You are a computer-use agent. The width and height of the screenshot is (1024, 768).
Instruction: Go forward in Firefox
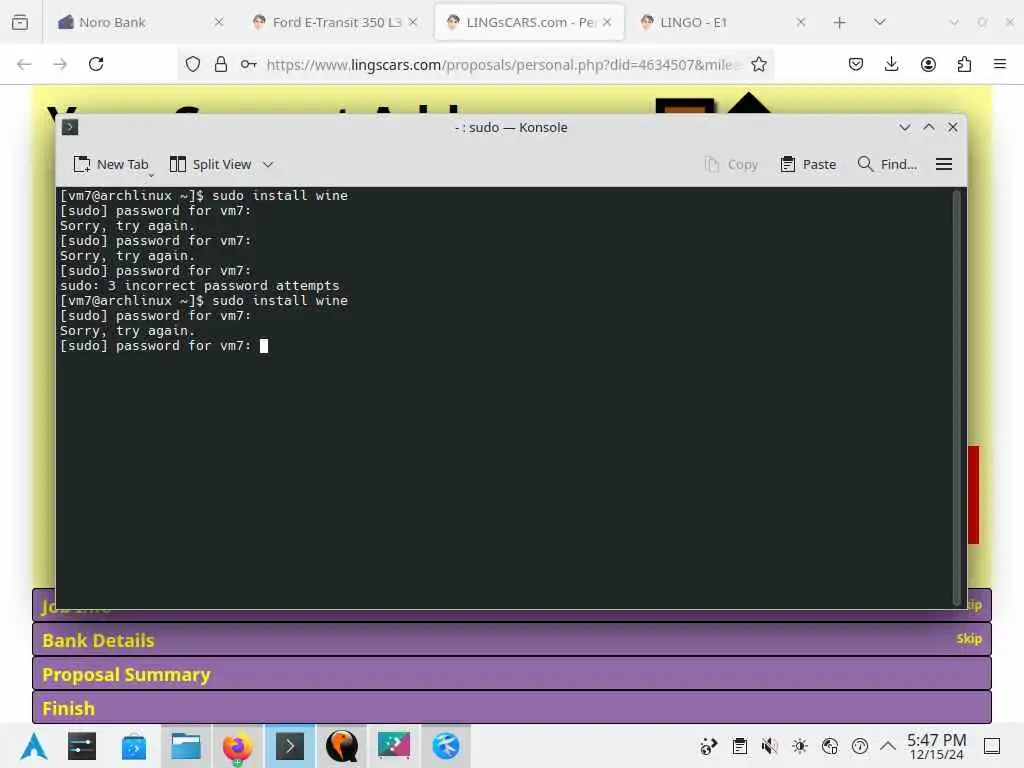60,64
